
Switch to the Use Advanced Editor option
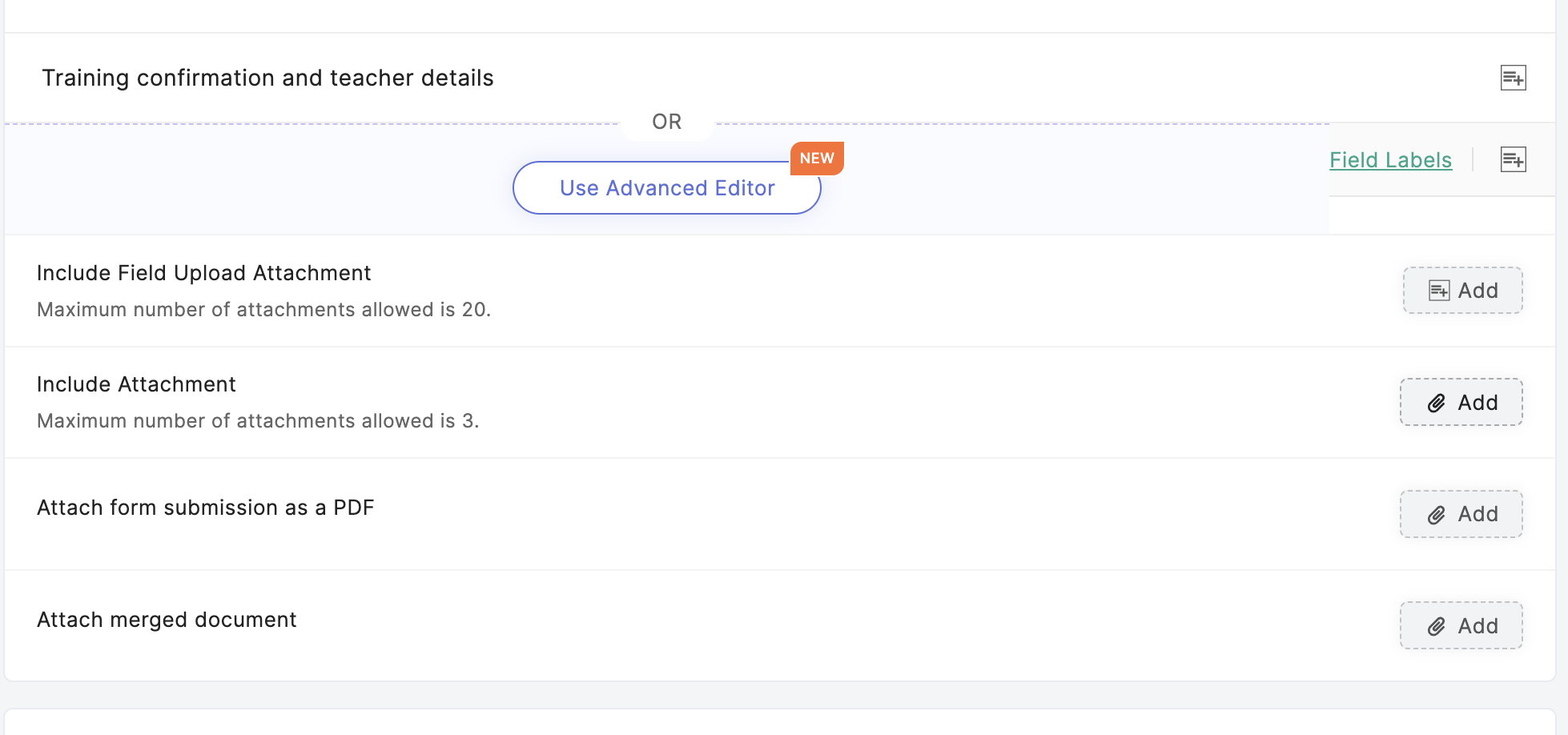pyautogui.click(x=666, y=188)
